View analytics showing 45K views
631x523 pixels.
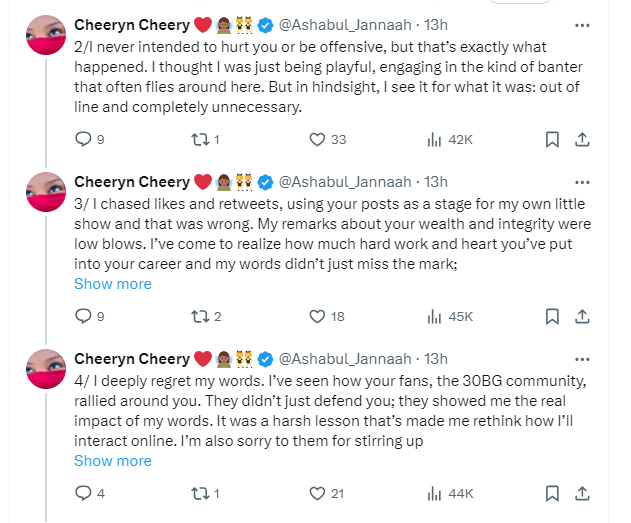[x=434, y=316]
